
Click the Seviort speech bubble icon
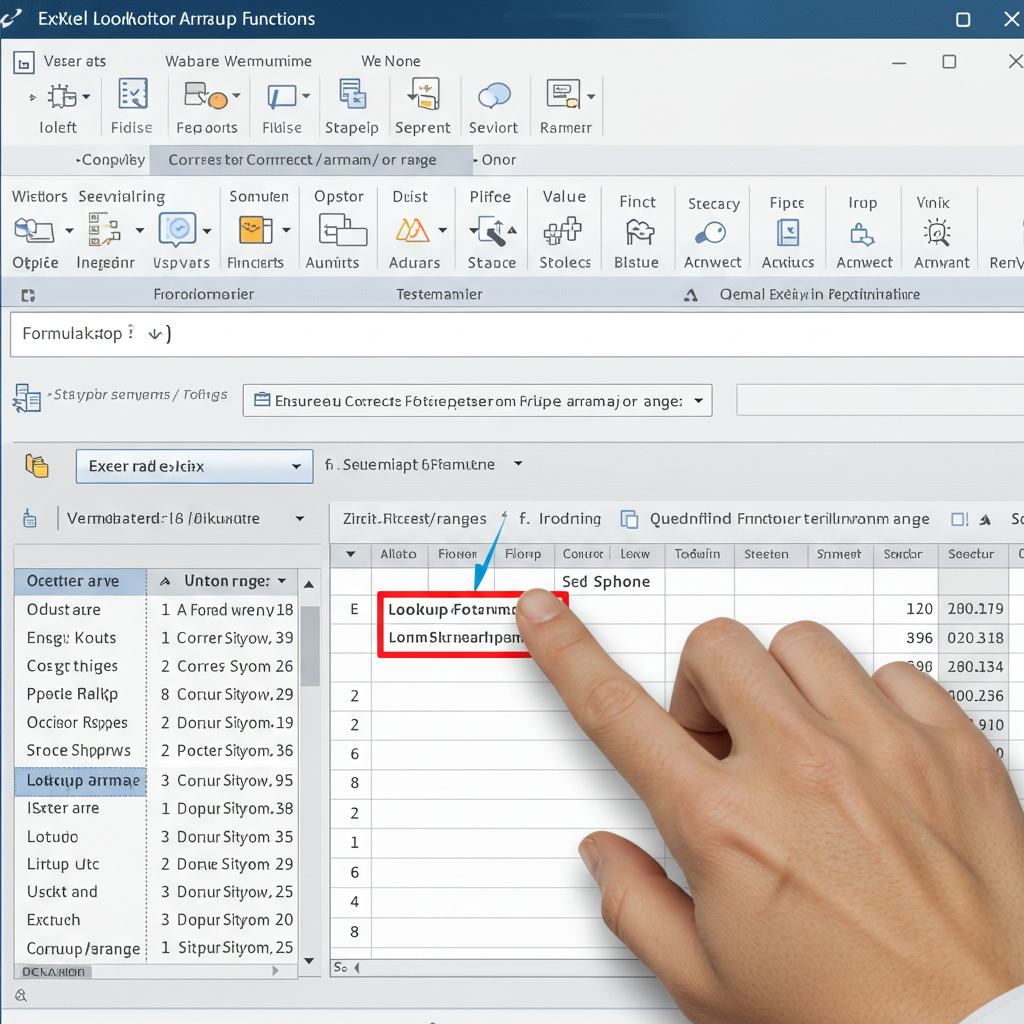[494, 95]
